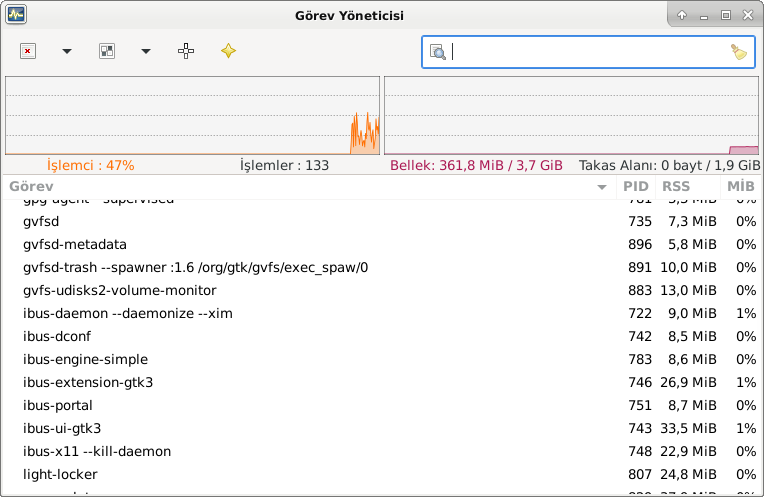Select the ibus-daemon --daemonize --xim row
This screenshot has height=497, width=764.
(x=382, y=313)
